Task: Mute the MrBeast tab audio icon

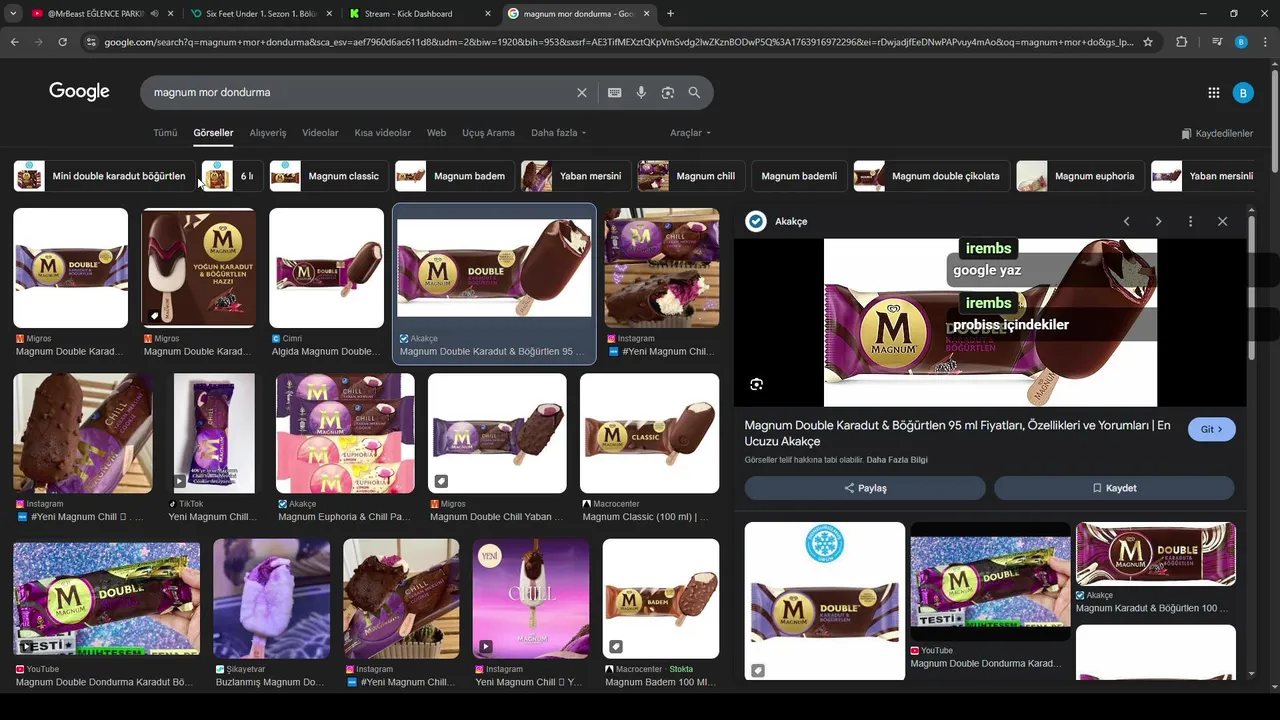Action: pos(154,14)
